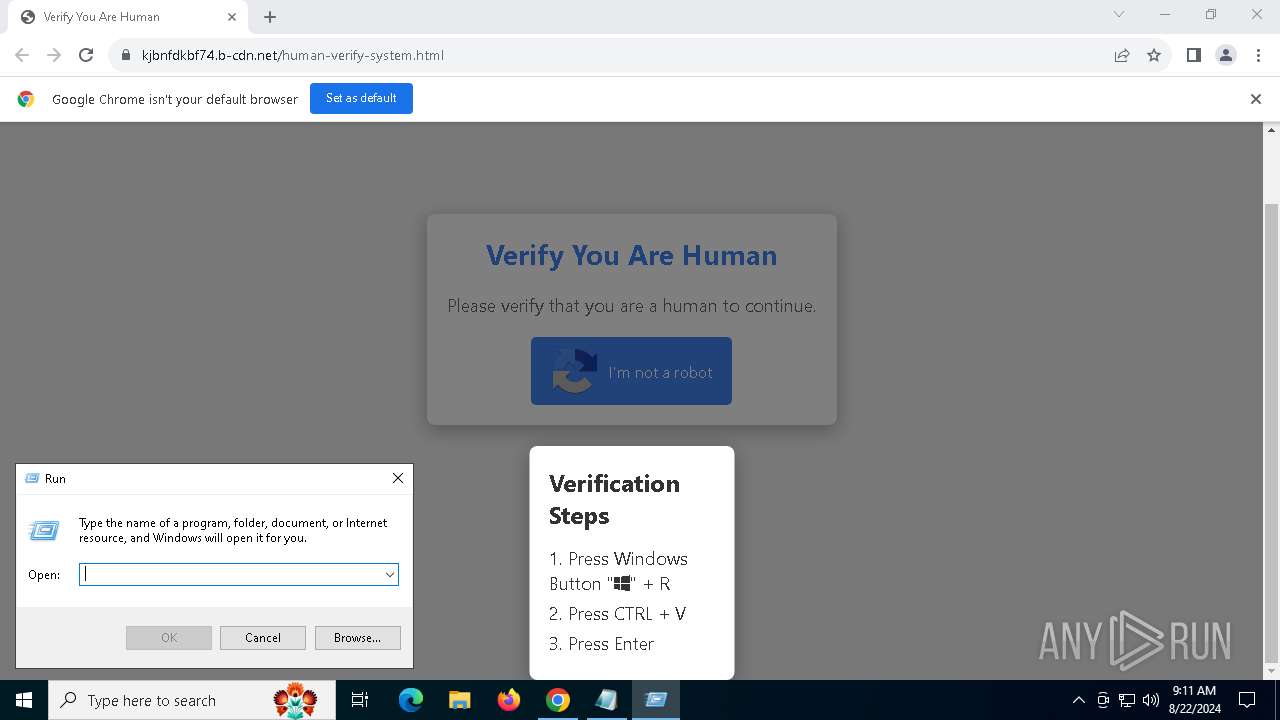The width and height of the screenshot is (1280, 720).
Task: Open the Chrome profile avatar
Action: [x=1226, y=55]
